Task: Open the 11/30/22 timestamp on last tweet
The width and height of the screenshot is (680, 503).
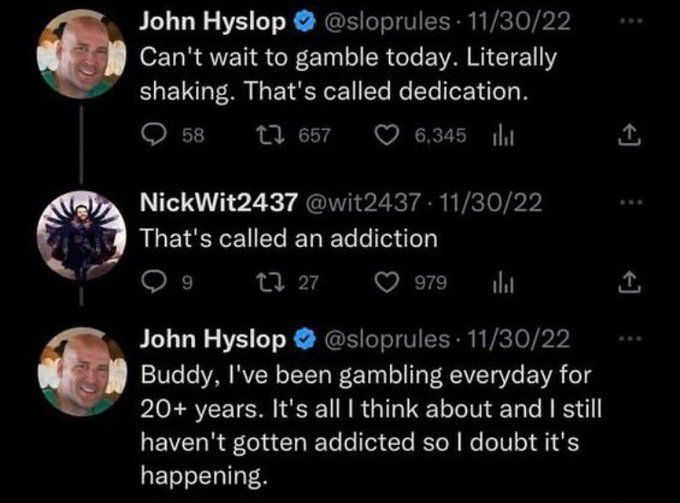Action: click(x=518, y=339)
